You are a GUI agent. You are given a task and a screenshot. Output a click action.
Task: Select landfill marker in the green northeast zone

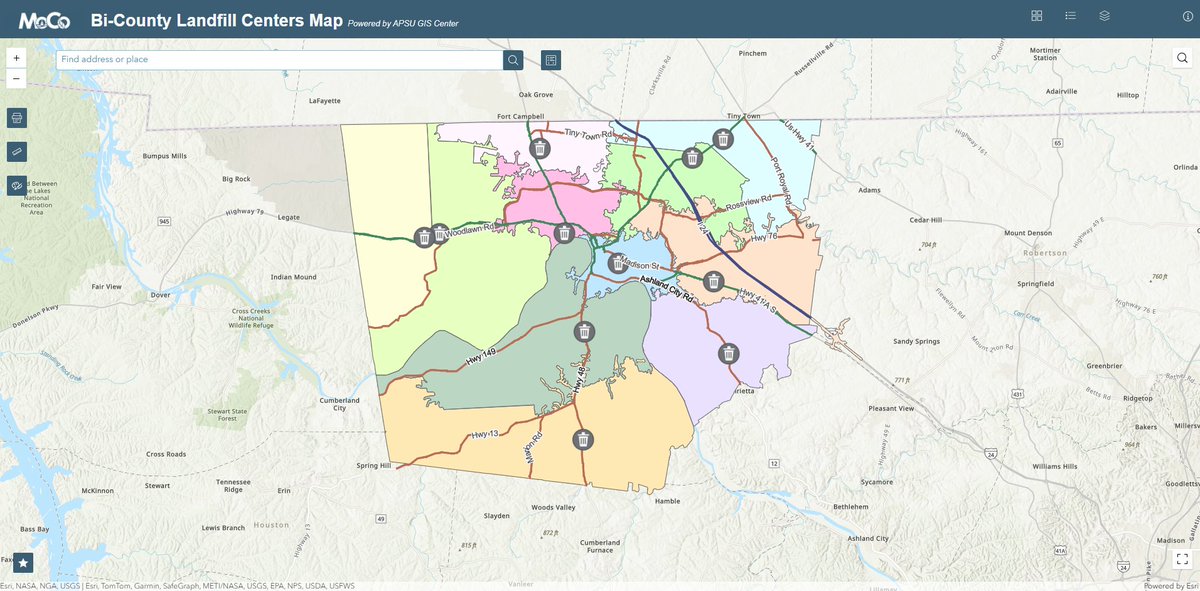coord(691,158)
